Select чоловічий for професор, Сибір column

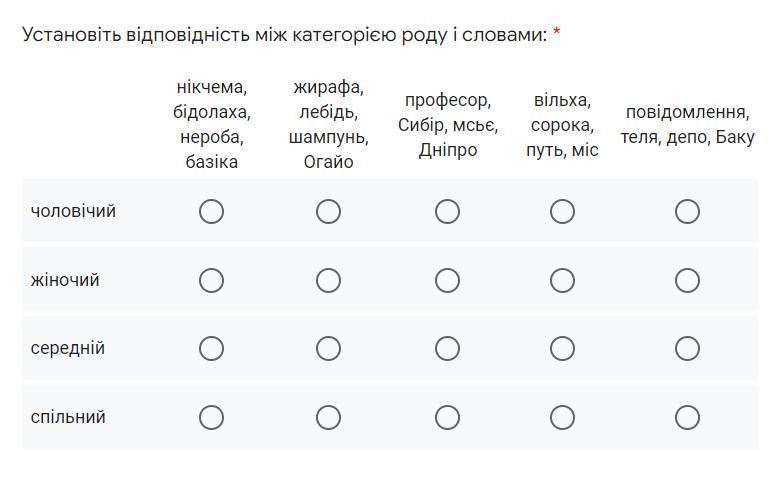[x=447, y=212]
